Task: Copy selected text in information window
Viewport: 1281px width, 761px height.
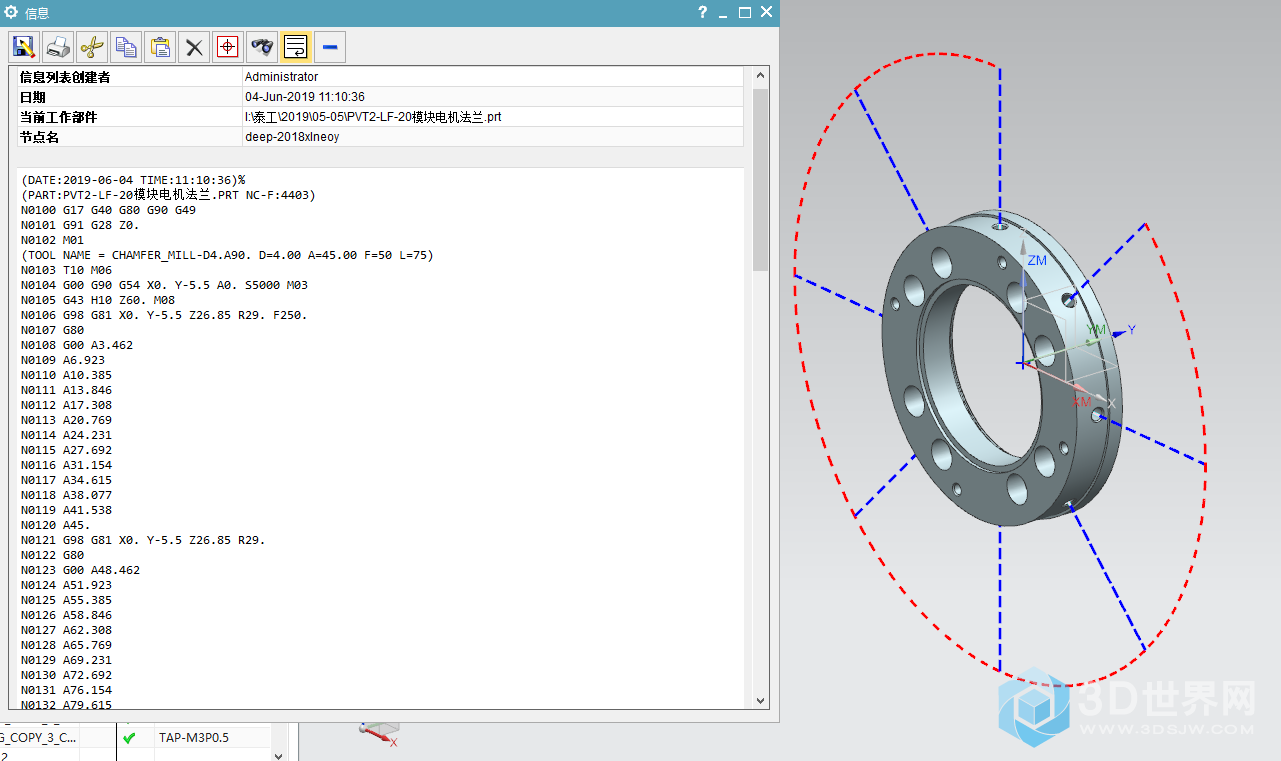Action: (126, 46)
